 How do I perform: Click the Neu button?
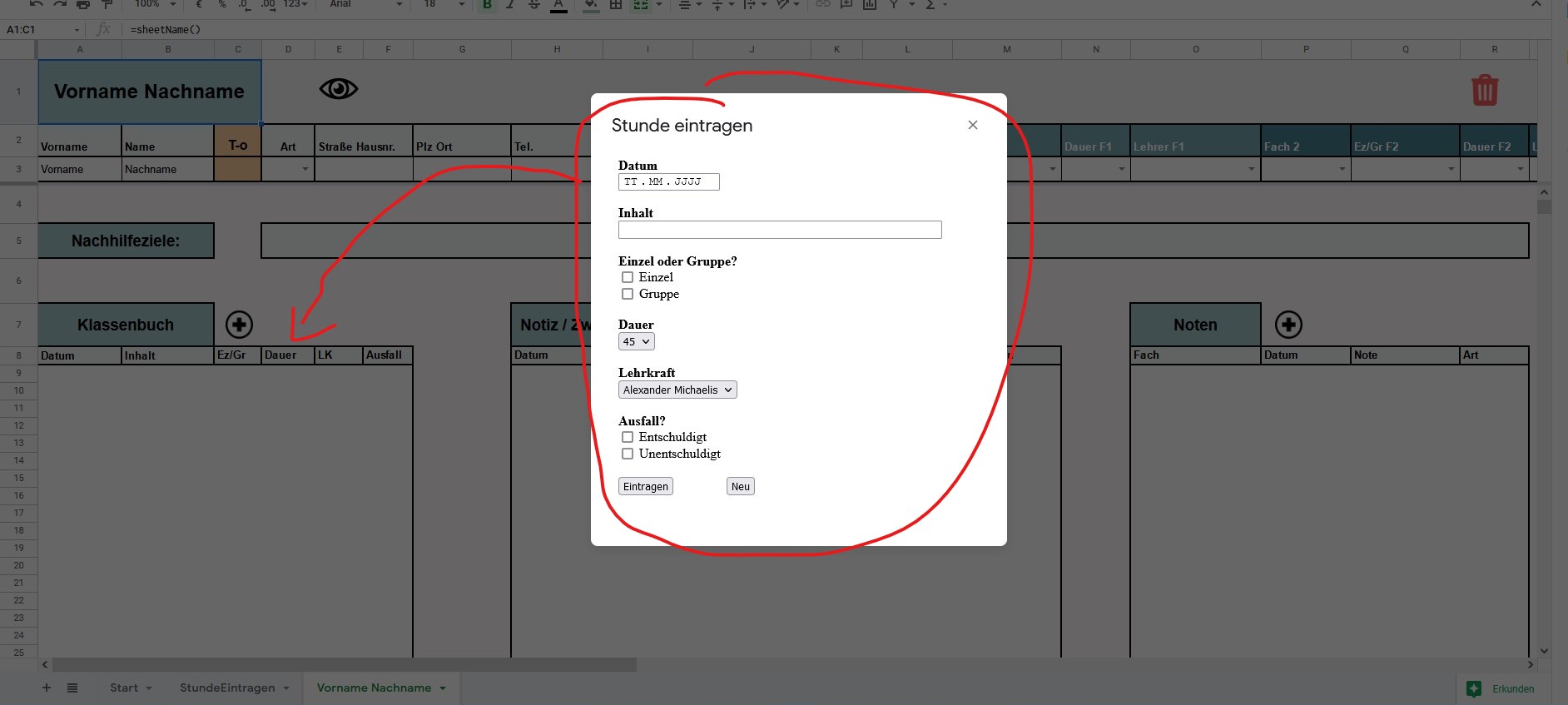pos(741,486)
